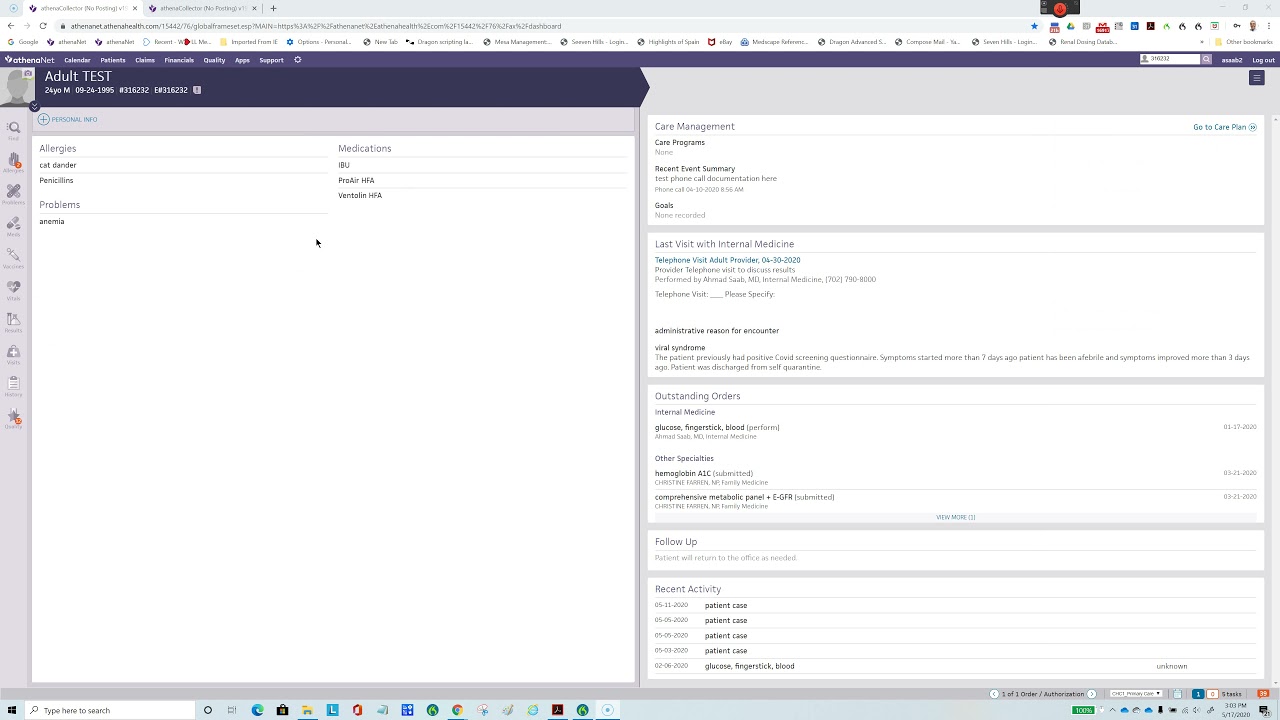Click the blue 1 task counter badge
Viewport: 1280px width, 720px height.
click(1197, 694)
